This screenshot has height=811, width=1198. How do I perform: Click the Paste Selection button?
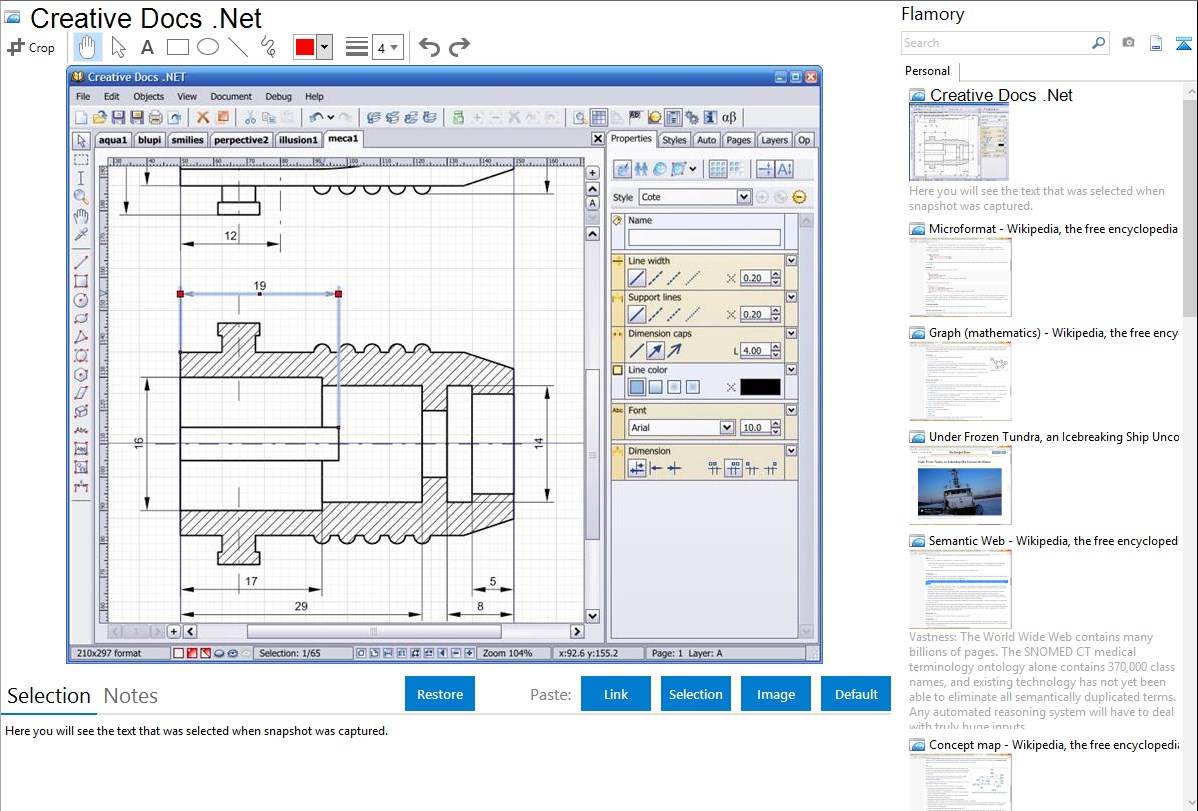pos(695,694)
